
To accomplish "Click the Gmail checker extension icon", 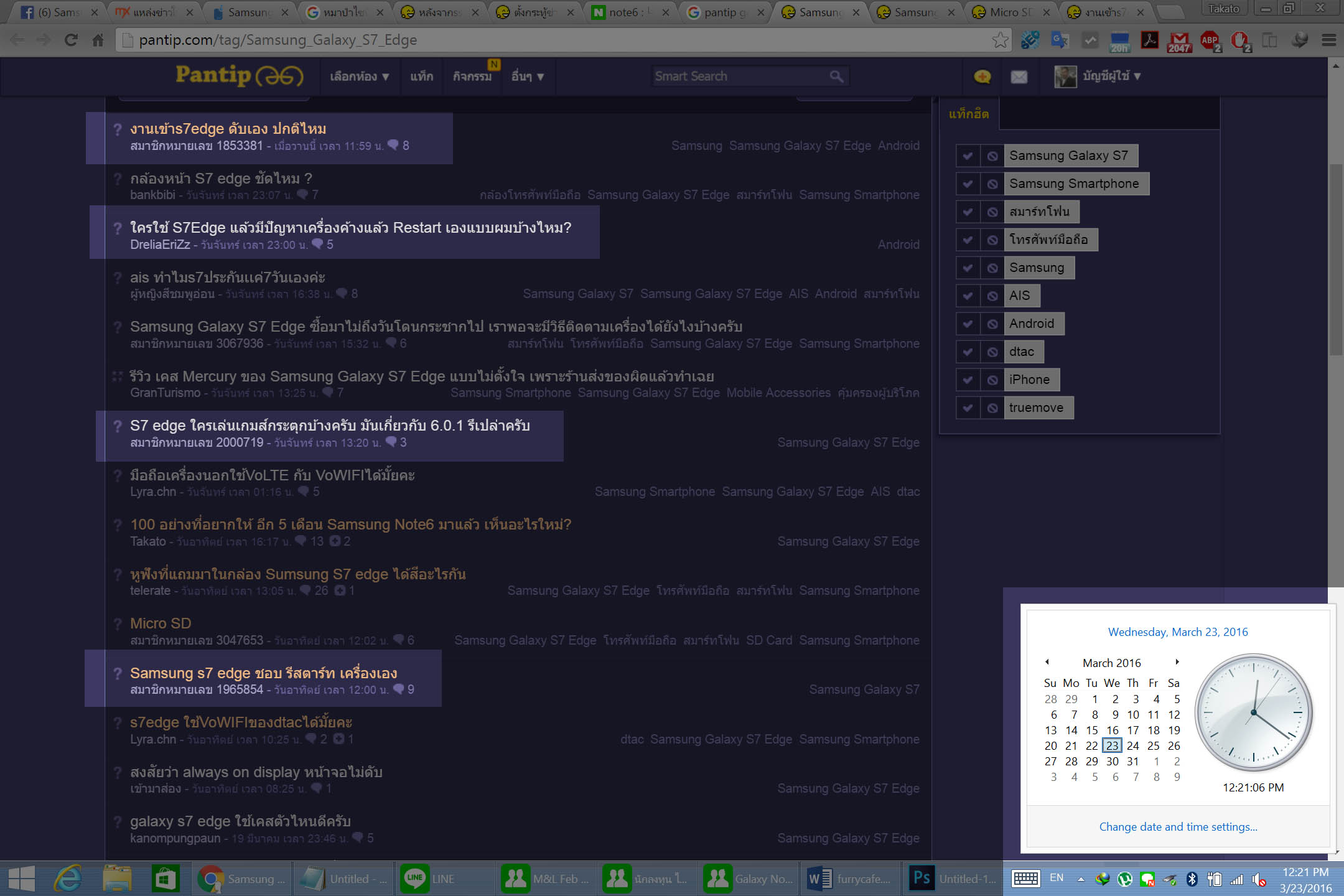I will coord(1179,41).
